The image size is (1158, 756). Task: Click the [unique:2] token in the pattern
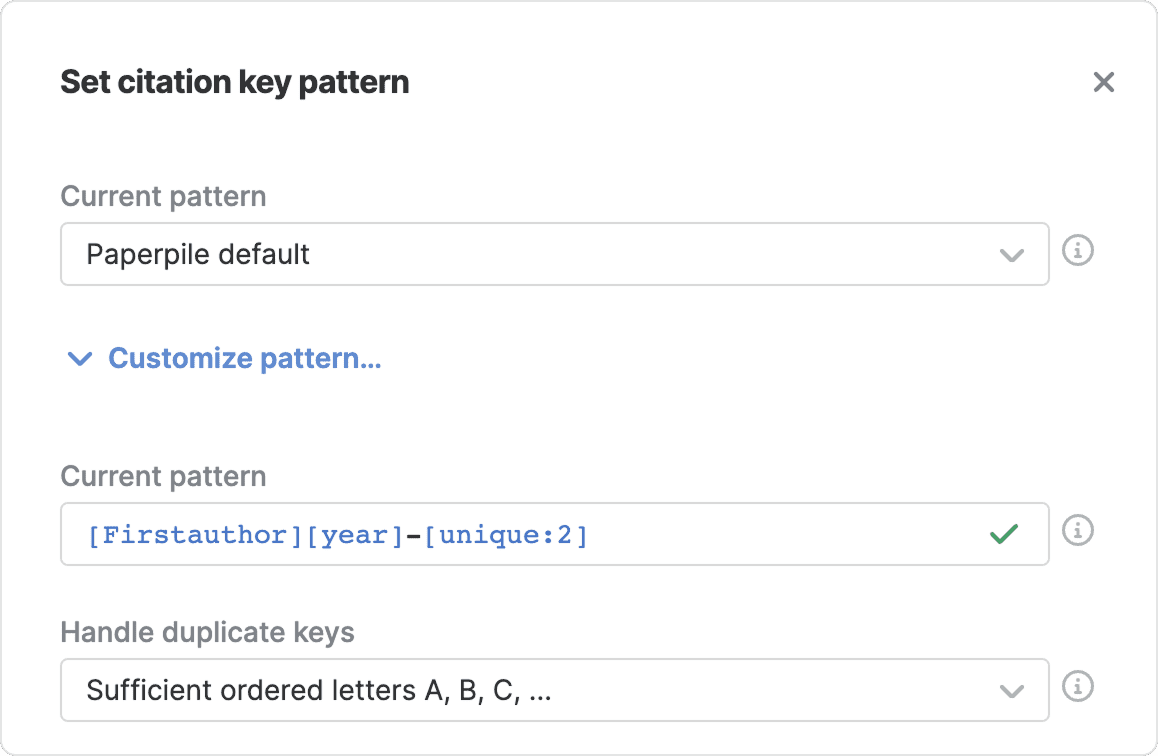click(506, 535)
